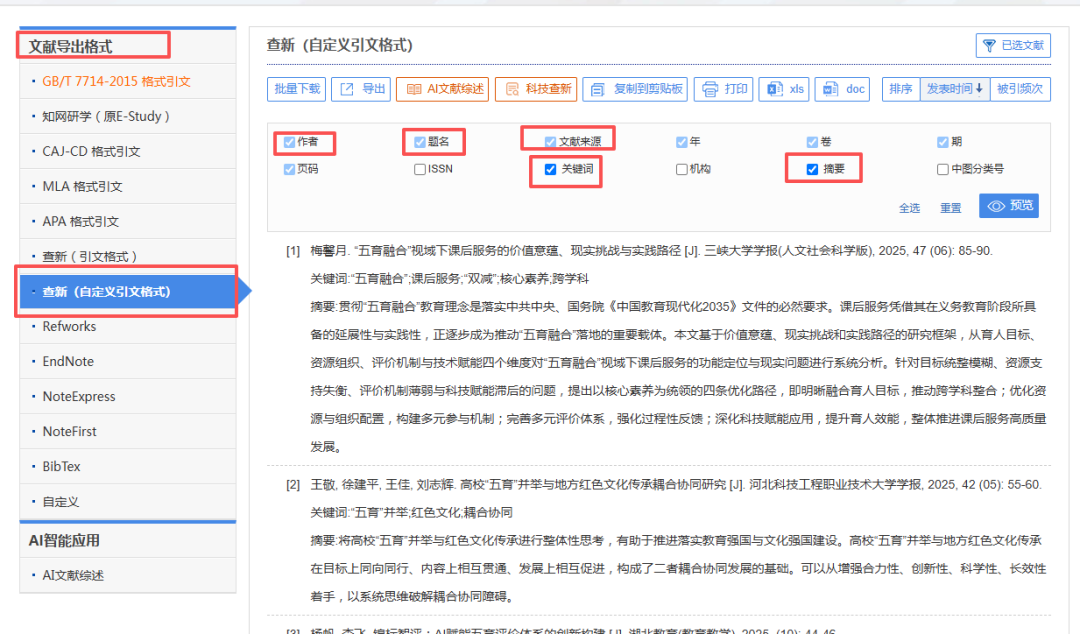
Task: Click the 批量下载 button
Action: pyautogui.click(x=296, y=89)
